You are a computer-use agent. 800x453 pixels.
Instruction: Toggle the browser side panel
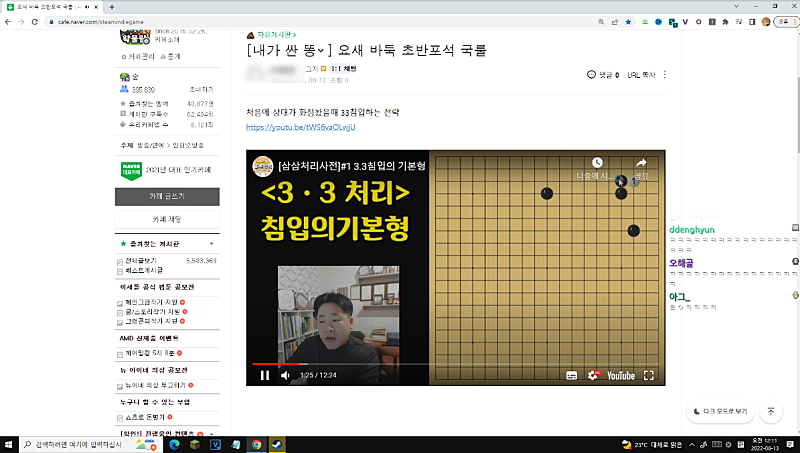(x=752, y=22)
